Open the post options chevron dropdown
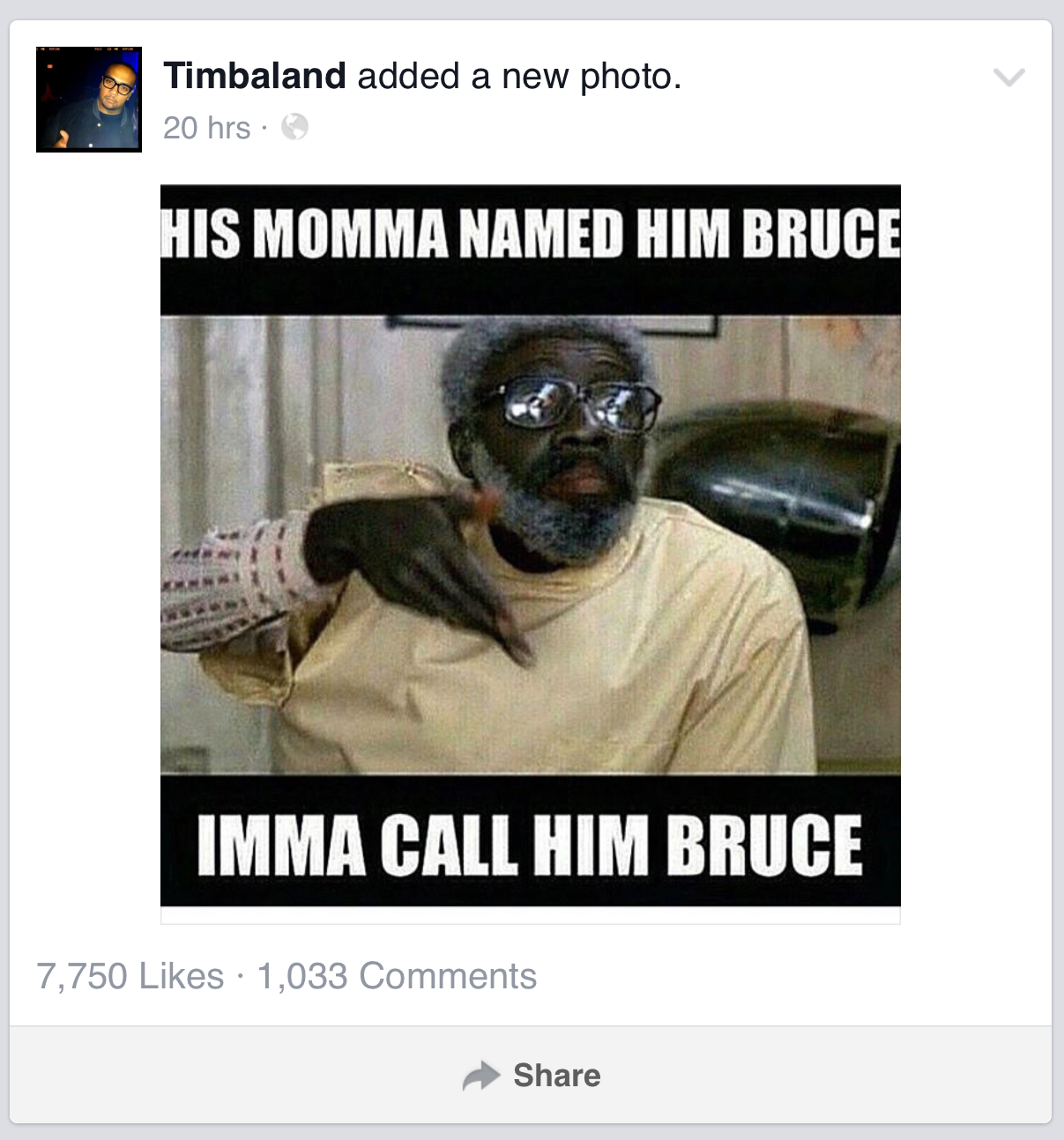 point(1008,77)
